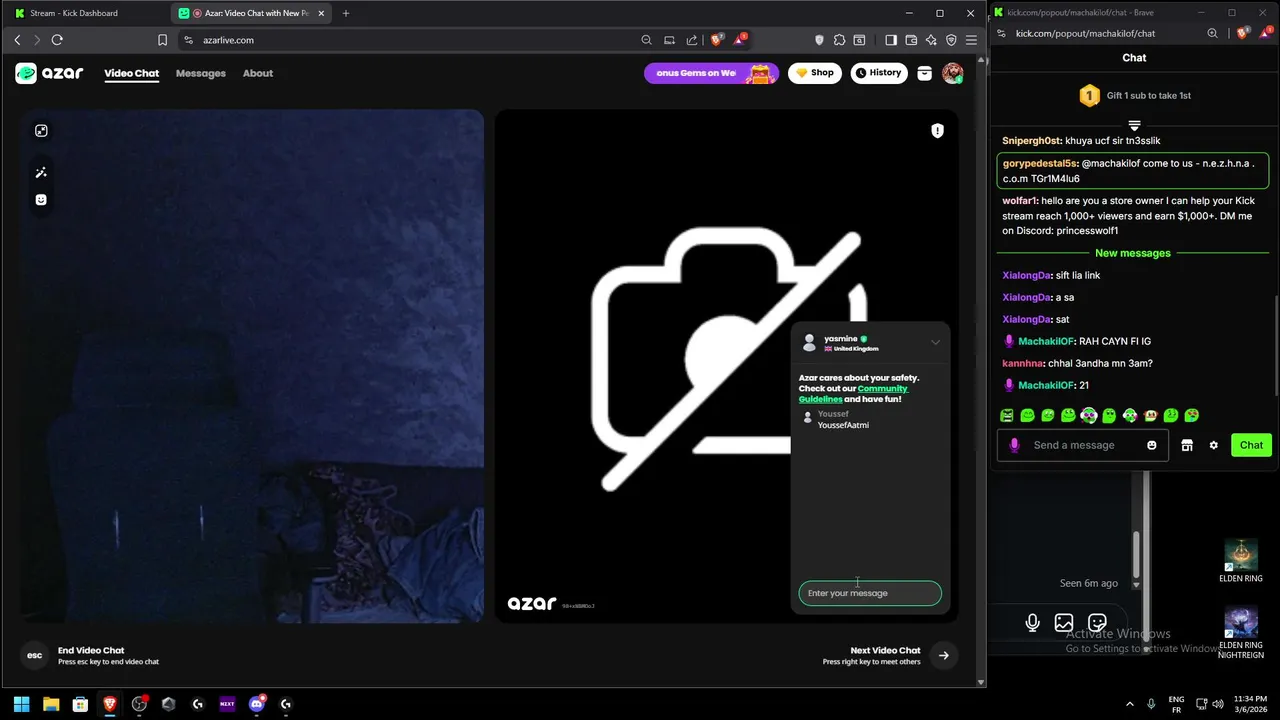This screenshot has height=720, width=1280.
Task: Open the ELDEN RING NIGHTREIGN desktop shortcut
Action: 1241,634
